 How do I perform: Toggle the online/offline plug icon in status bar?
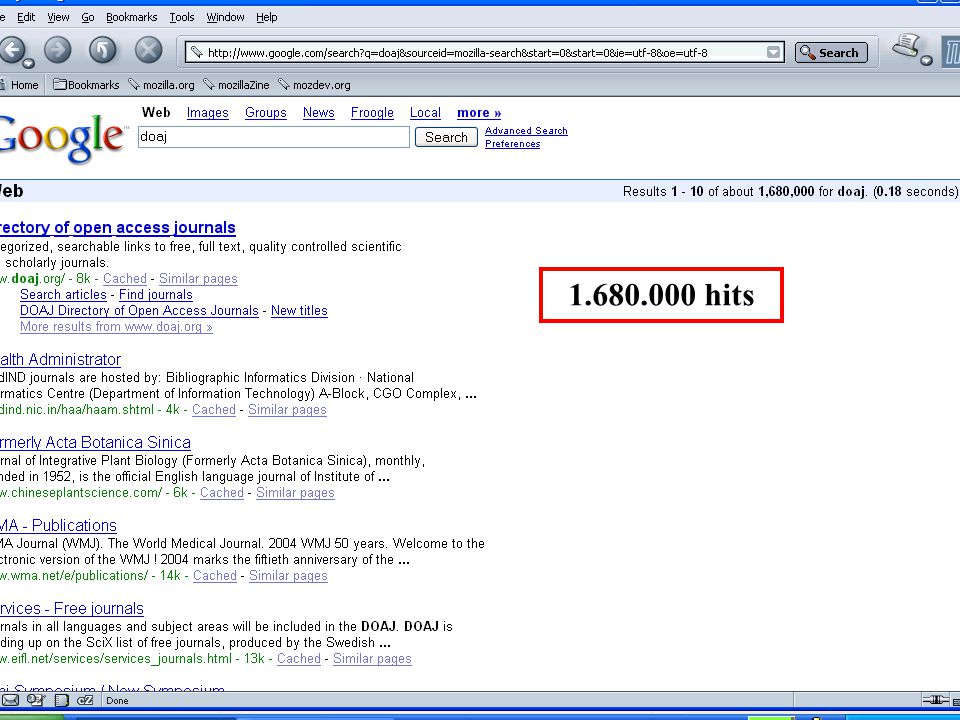pos(935,700)
